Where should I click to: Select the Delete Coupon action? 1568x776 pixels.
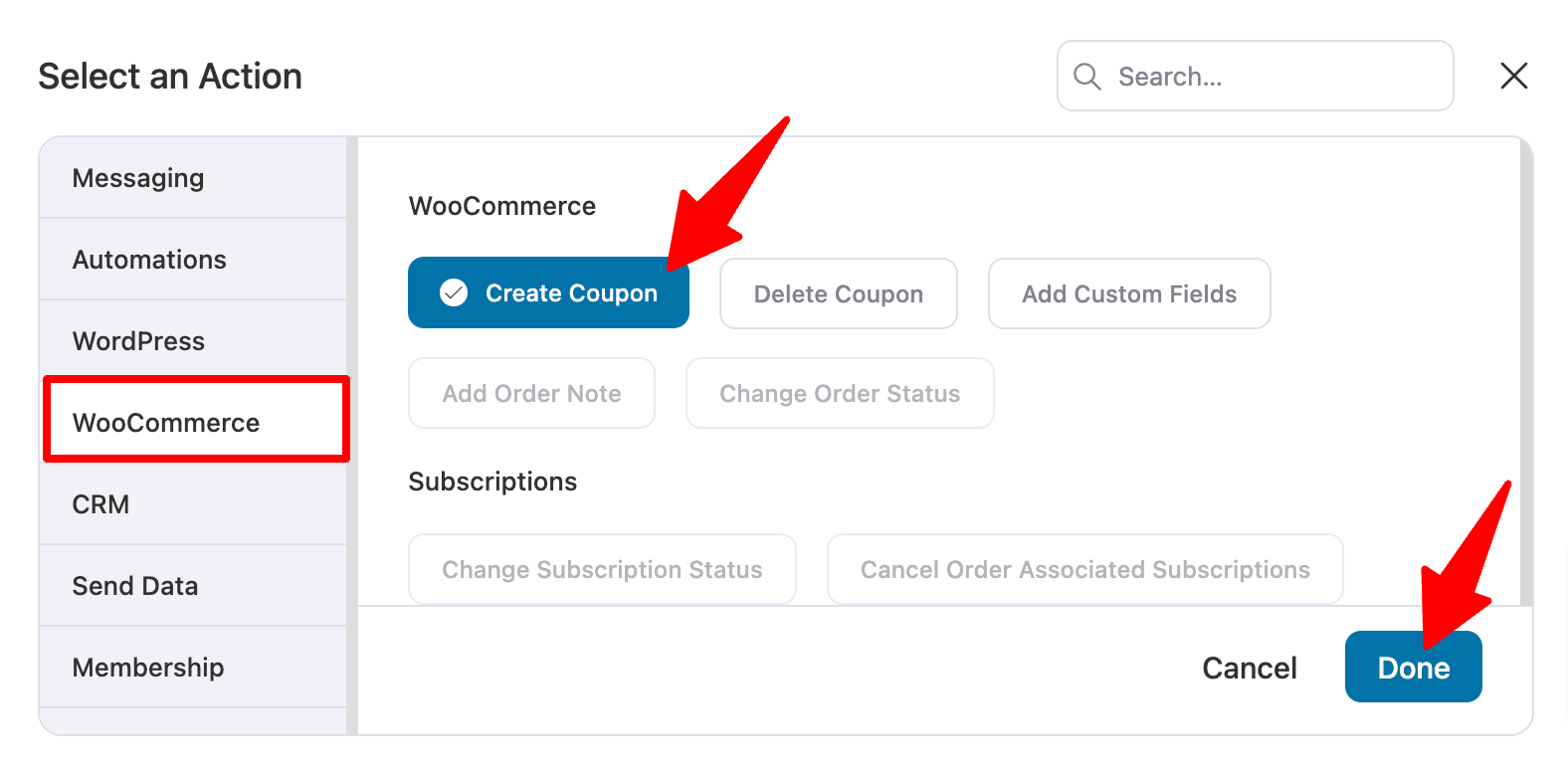click(838, 293)
